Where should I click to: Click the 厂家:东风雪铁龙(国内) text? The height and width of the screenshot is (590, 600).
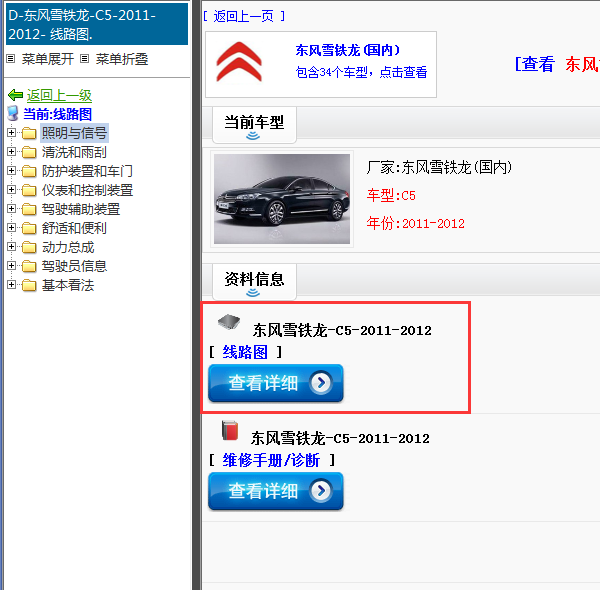pyautogui.click(x=439, y=168)
